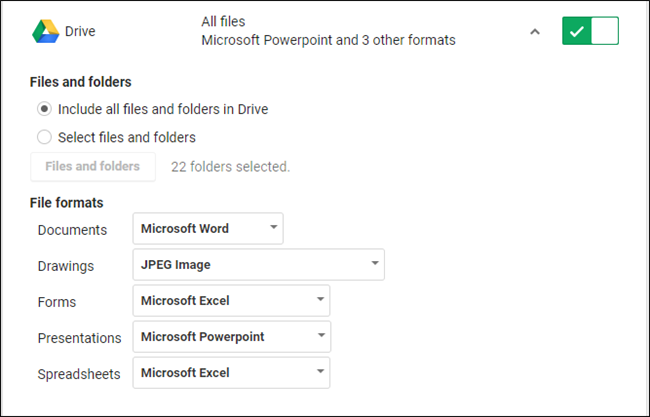This screenshot has height=417, width=650.
Task: Toggle the Drive export switch off
Action: click(x=590, y=31)
